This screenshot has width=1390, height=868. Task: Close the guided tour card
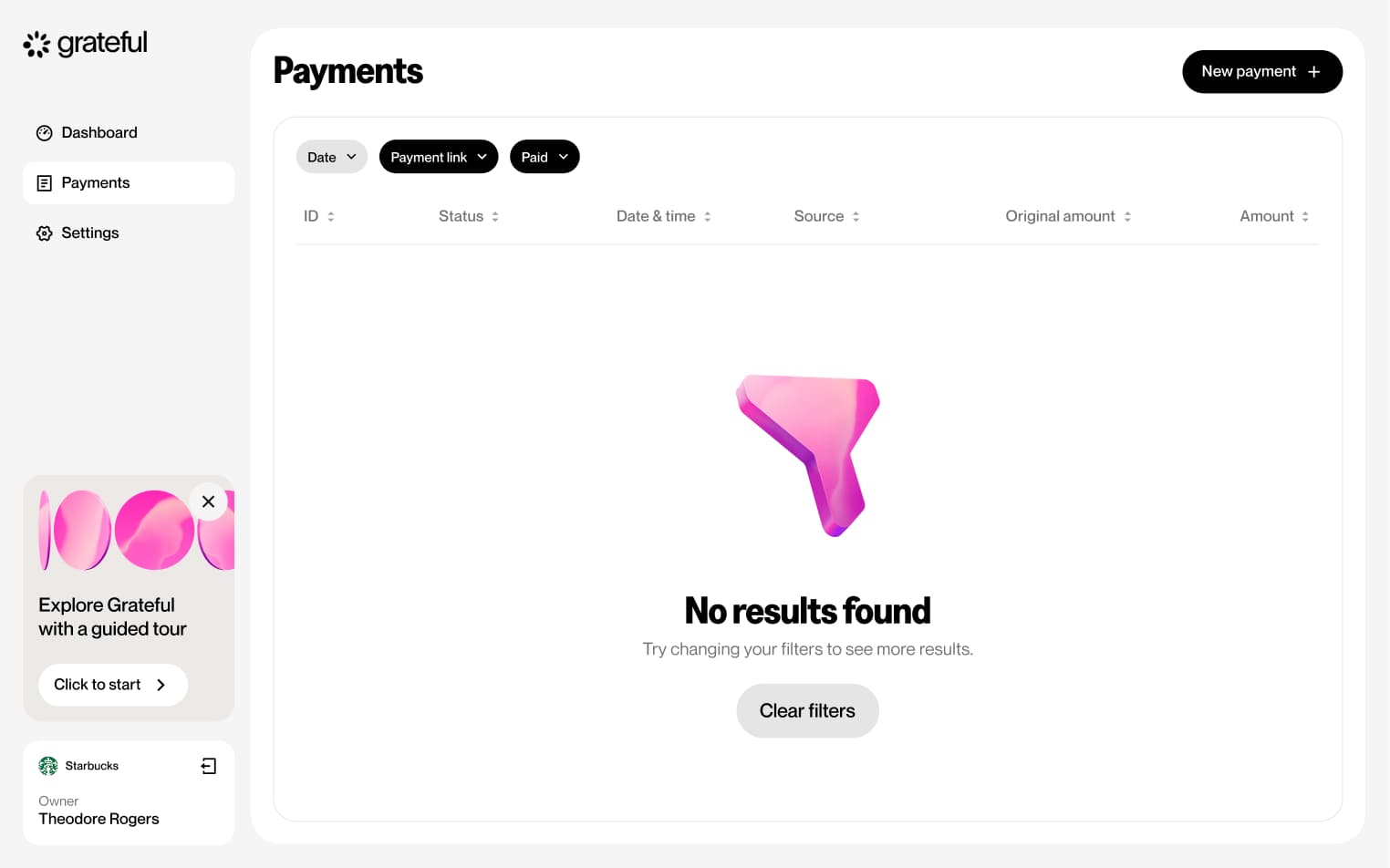pos(208,501)
